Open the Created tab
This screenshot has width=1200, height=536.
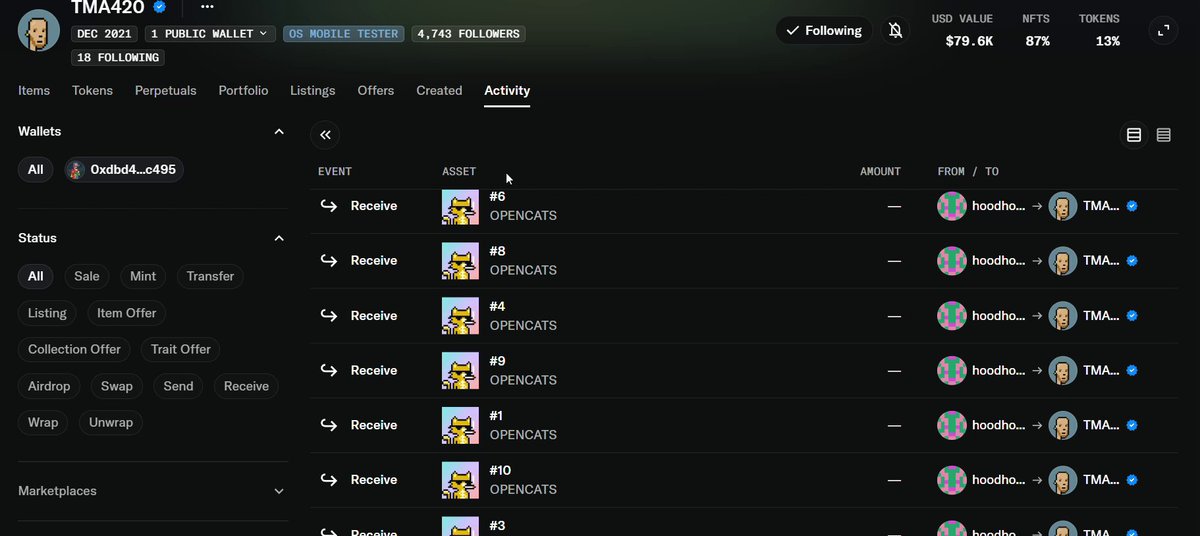point(439,90)
